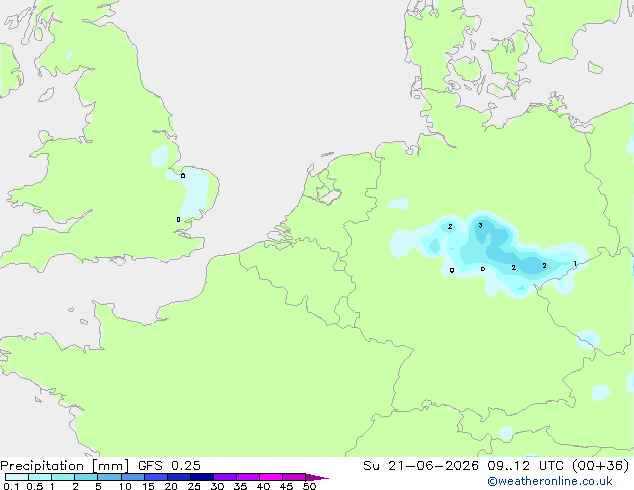
Task: Click the "0.1" legend scale label
Action: [x=11, y=486]
